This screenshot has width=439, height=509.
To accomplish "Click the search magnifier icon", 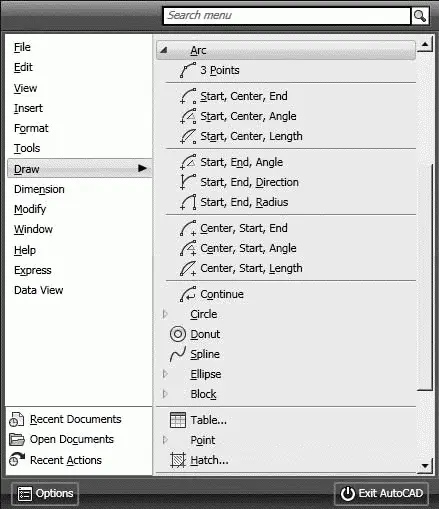I will tap(420, 16).
